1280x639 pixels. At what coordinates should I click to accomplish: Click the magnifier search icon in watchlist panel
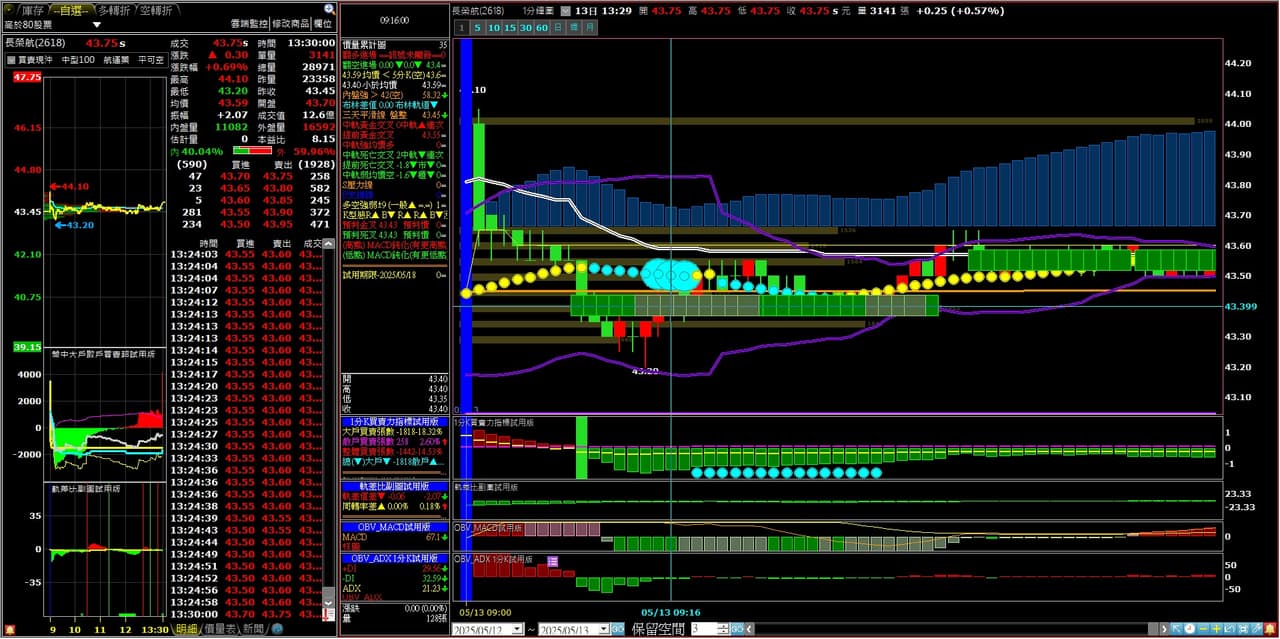(329, 9)
